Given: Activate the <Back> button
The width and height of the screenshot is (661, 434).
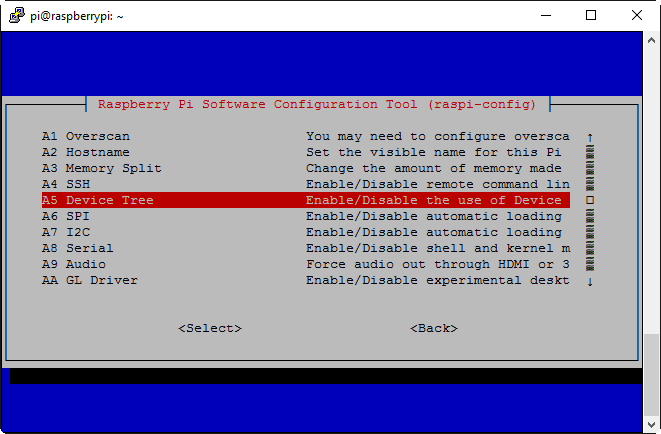Looking at the screenshot, I should click(434, 328).
